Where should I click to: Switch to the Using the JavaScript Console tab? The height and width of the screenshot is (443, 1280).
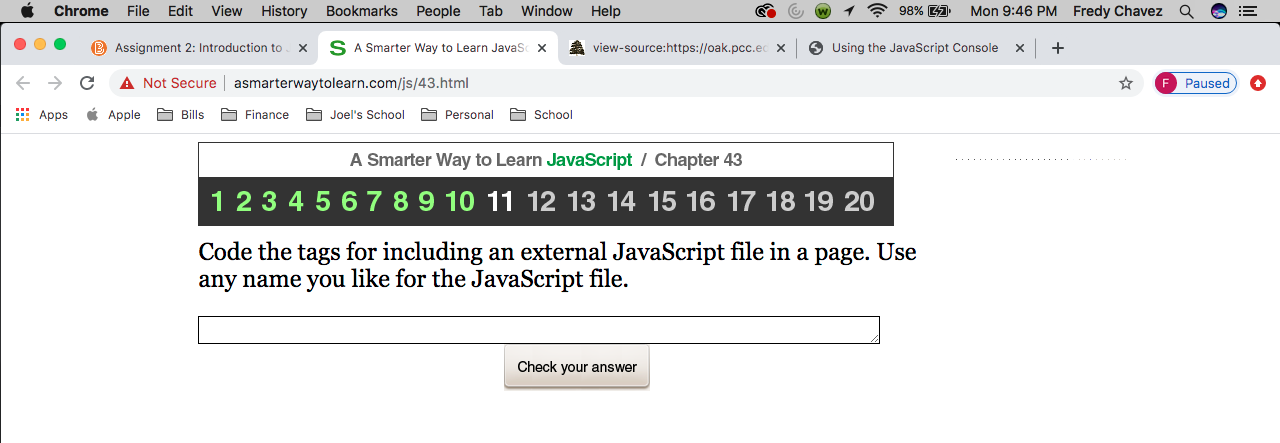tap(914, 48)
